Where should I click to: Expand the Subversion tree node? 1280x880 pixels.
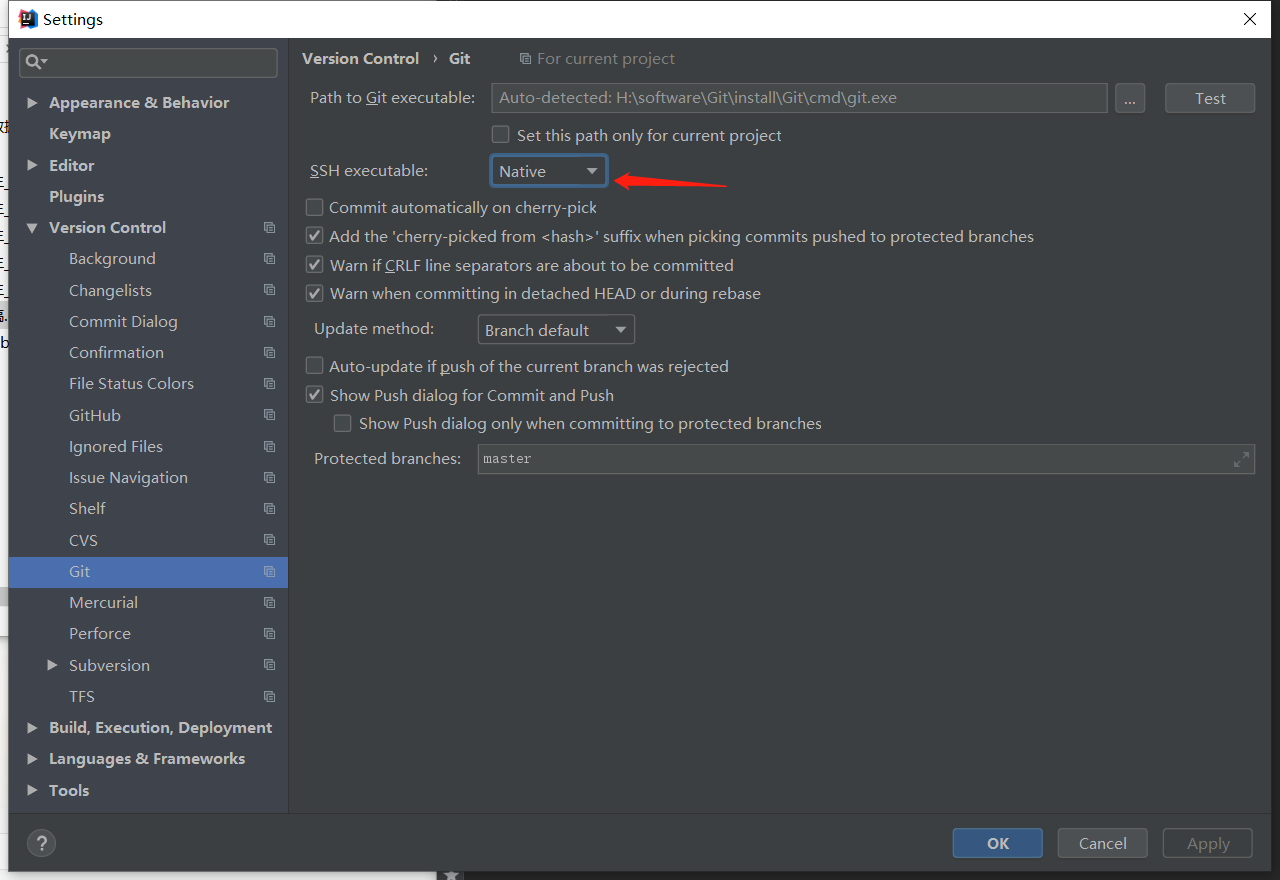pos(53,664)
